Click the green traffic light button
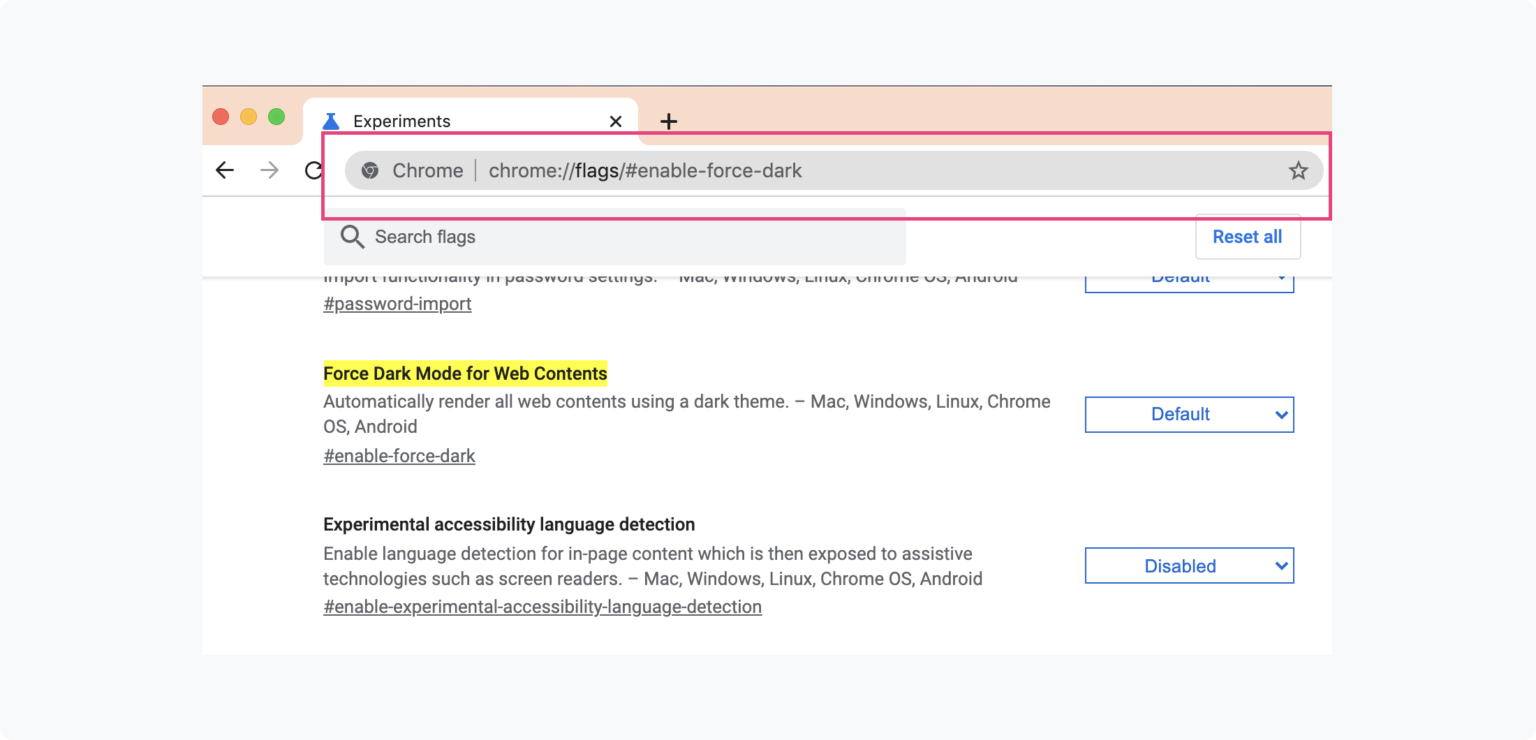1536x740 pixels. click(276, 116)
